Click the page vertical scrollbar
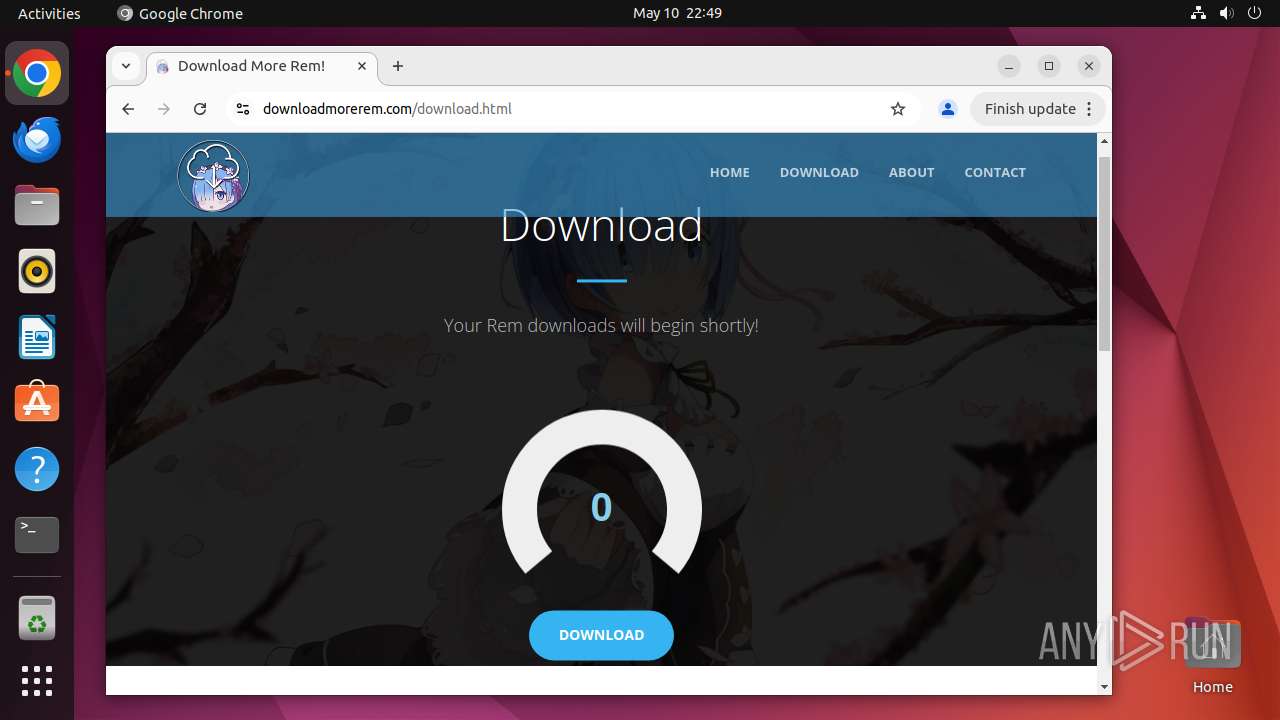 pos(1104,253)
